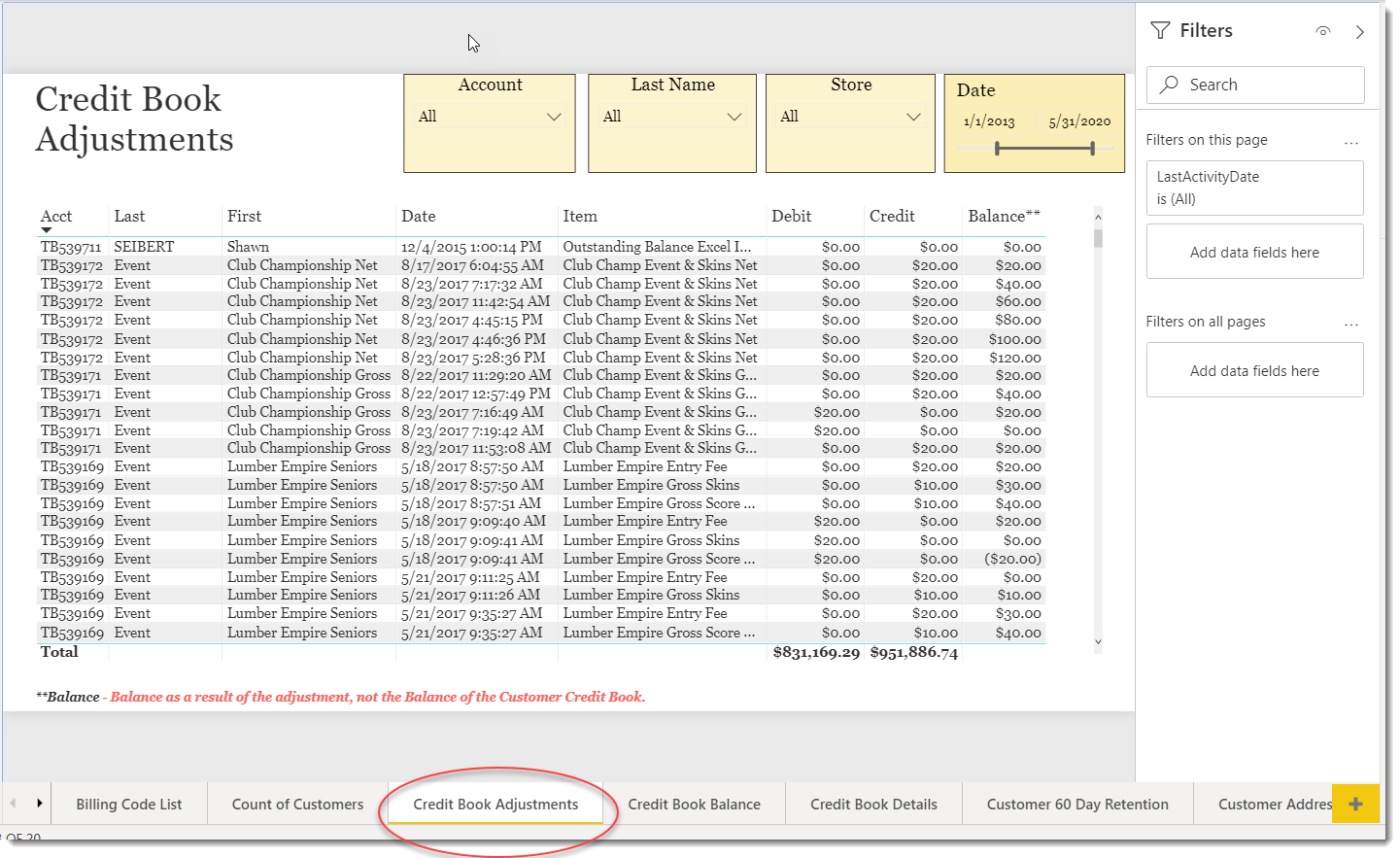Sort the table by First column header
1400x858 pixels.
[x=244, y=217]
